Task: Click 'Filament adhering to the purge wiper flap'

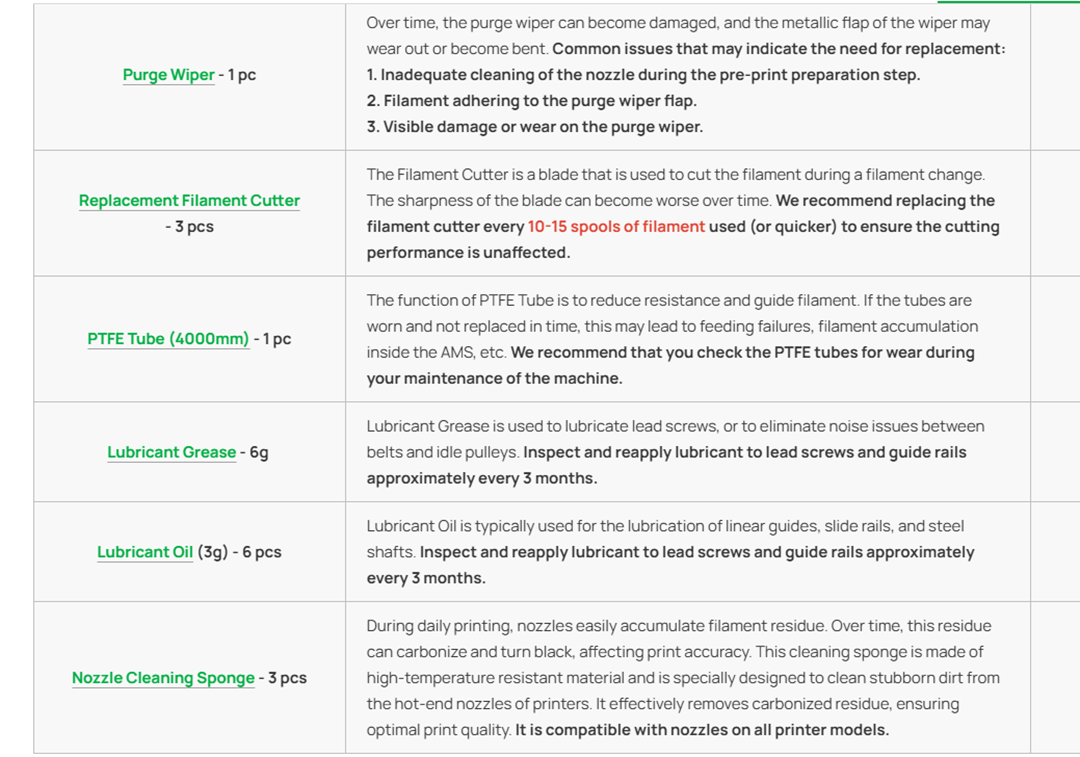Action: pyautogui.click(x=532, y=101)
